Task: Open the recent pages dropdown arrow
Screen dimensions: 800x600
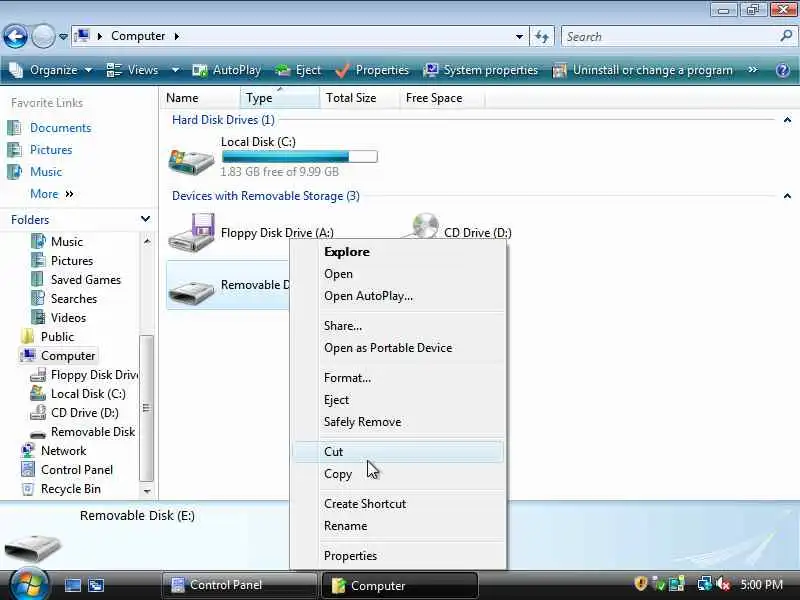Action: tap(63, 37)
